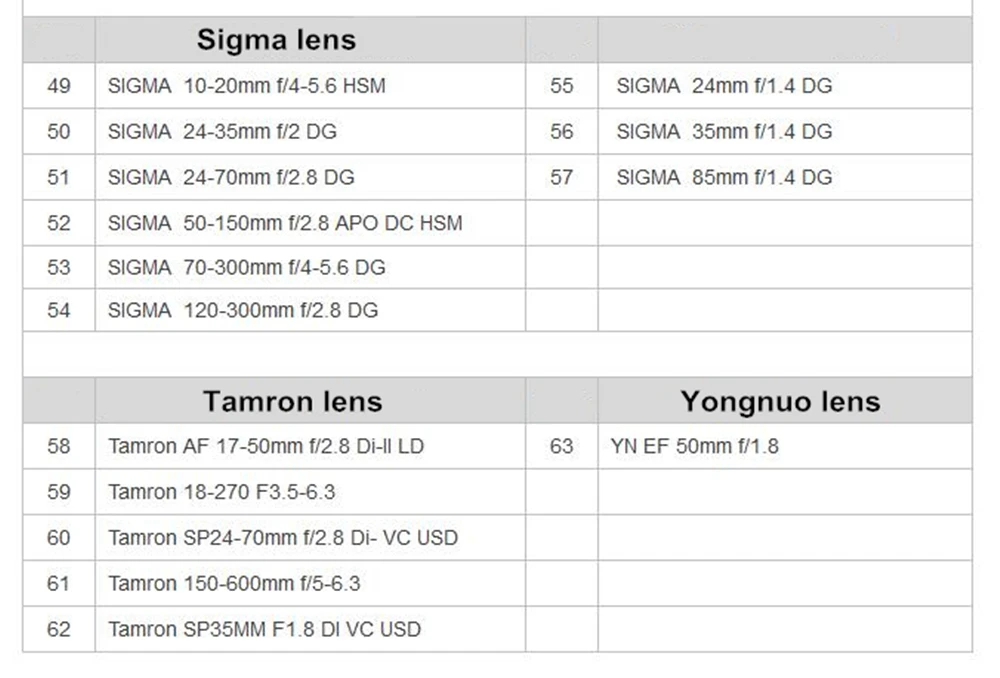Click the Sigma lens header
This screenshot has height=678, width=1000.
(276, 40)
